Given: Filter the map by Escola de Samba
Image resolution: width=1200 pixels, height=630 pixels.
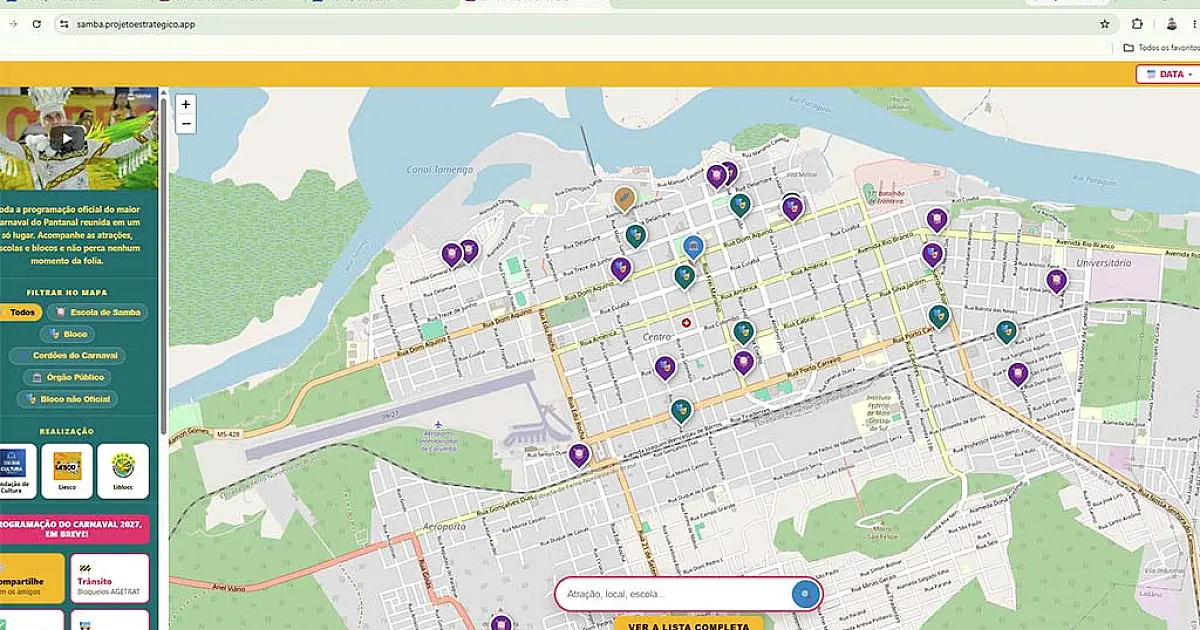Looking at the screenshot, I should point(98,312).
